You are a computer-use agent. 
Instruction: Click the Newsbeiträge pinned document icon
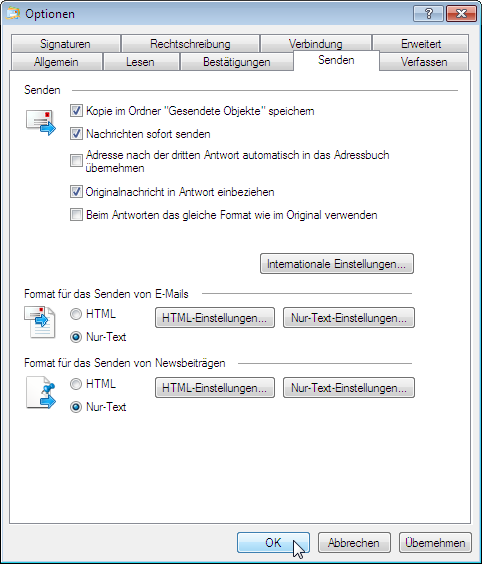41,393
